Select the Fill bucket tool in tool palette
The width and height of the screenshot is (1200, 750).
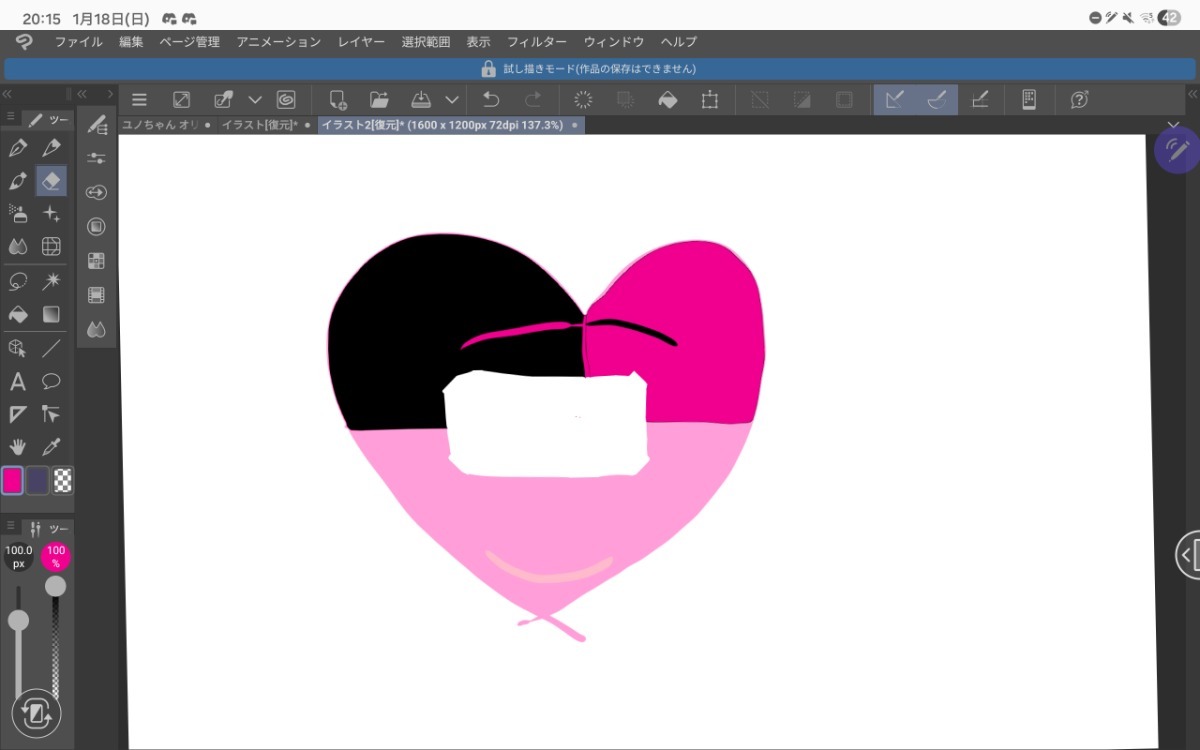pos(18,314)
